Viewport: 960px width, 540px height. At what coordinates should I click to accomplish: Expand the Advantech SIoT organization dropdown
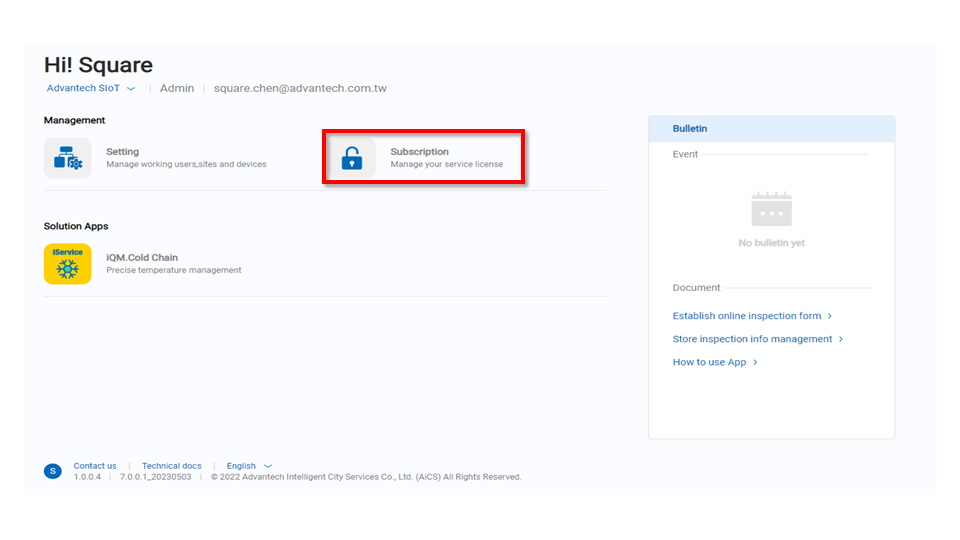pos(130,89)
